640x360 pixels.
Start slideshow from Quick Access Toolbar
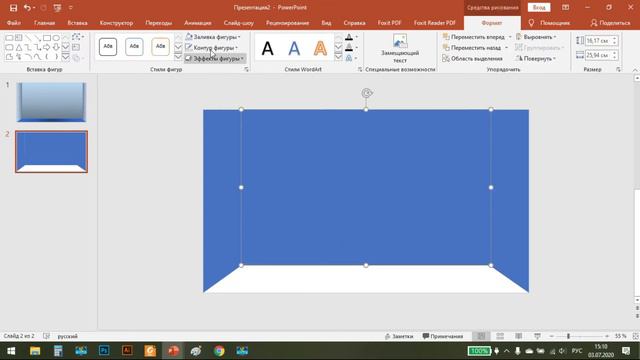(x=57, y=8)
